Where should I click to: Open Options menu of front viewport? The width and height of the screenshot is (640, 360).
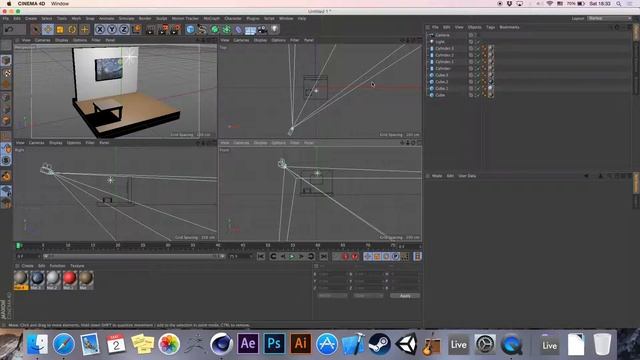click(278, 143)
